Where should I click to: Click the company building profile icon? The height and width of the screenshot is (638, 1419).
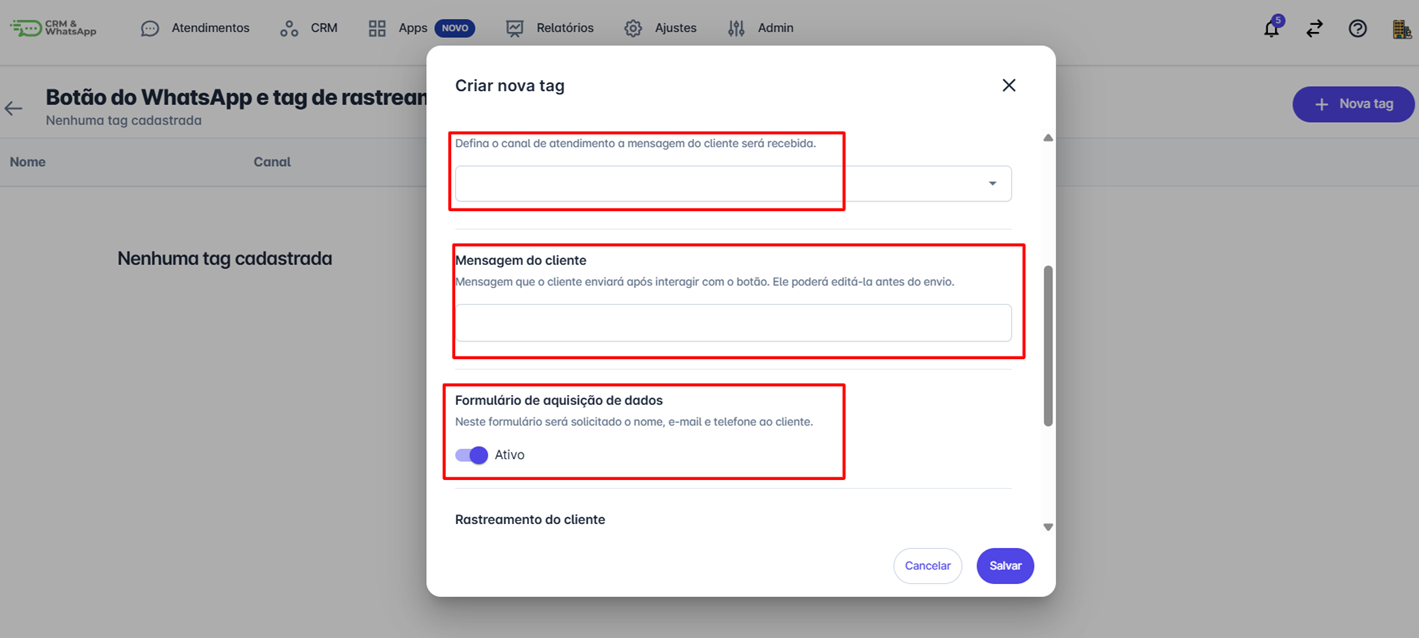[x=1401, y=29]
